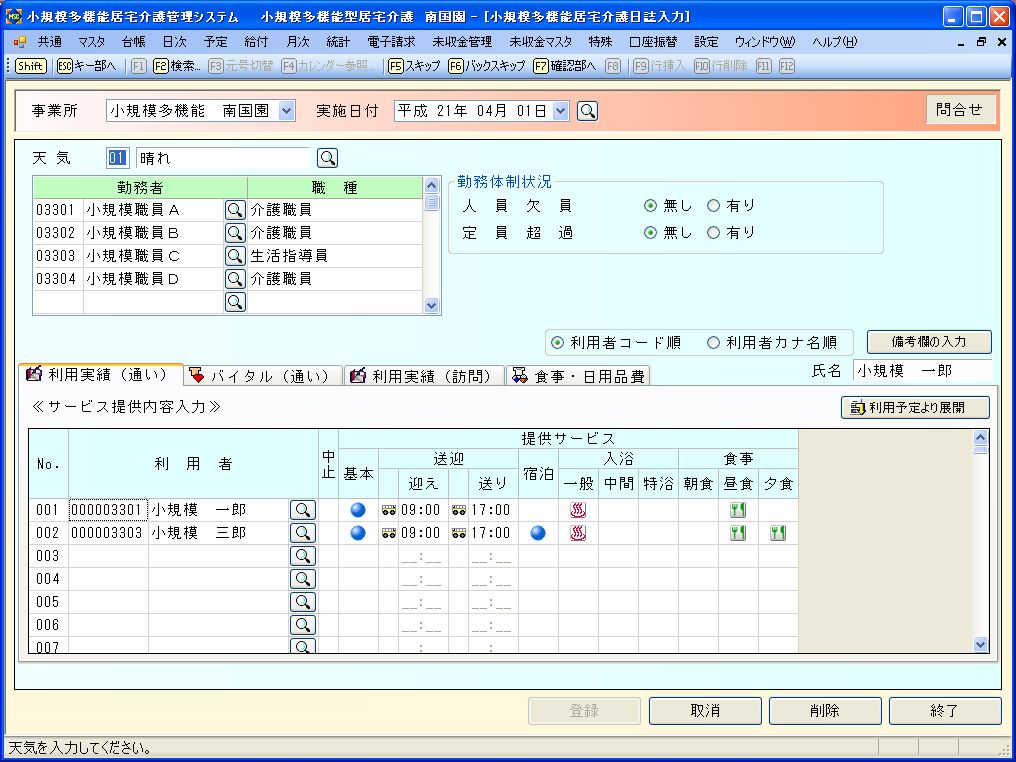This screenshot has width=1016, height=762.
Task: Click the lookup icon for staff 小規模職員A
Action: click(x=235, y=210)
